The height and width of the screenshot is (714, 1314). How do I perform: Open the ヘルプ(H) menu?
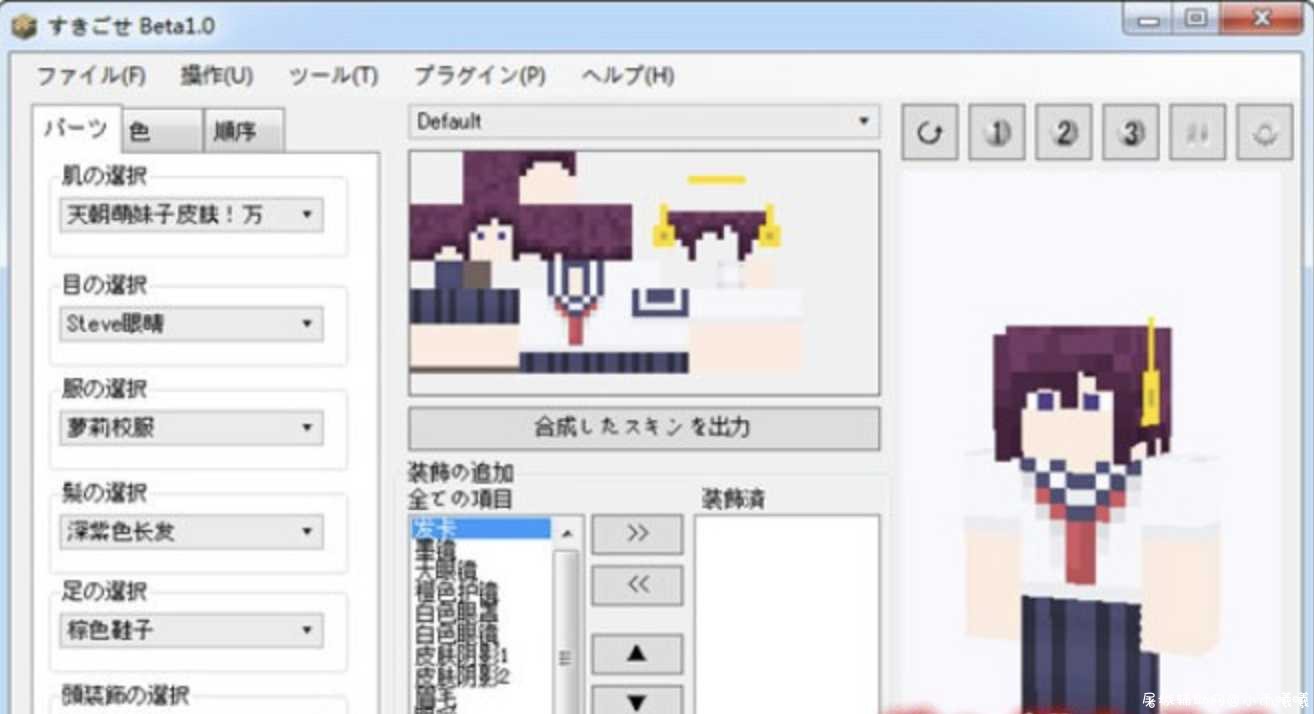(x=628, y=76)
